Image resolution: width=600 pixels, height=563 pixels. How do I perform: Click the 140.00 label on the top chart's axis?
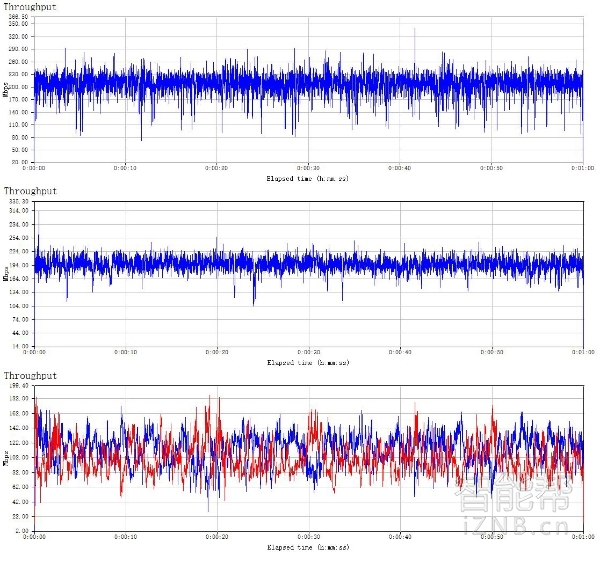pyautogui.click(x=18, y=112)
